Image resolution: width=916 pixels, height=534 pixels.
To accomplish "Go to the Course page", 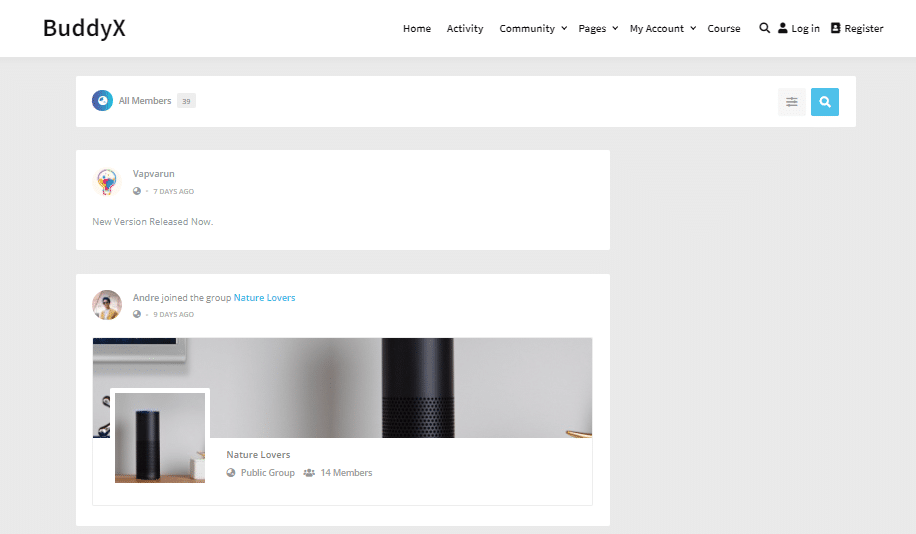I will coord(724,29).
